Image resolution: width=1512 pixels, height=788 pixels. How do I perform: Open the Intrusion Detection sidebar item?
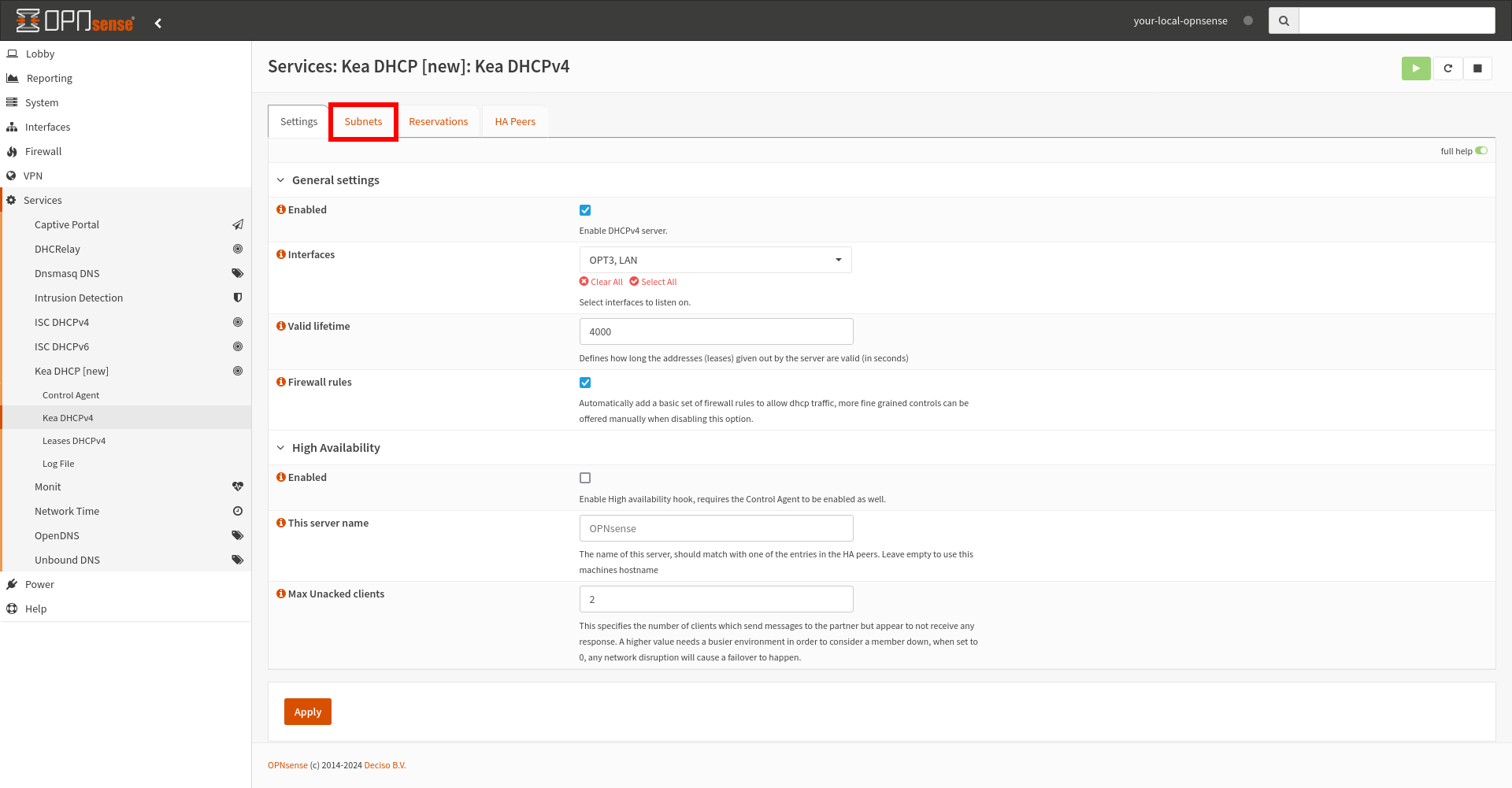pos(126,298)
